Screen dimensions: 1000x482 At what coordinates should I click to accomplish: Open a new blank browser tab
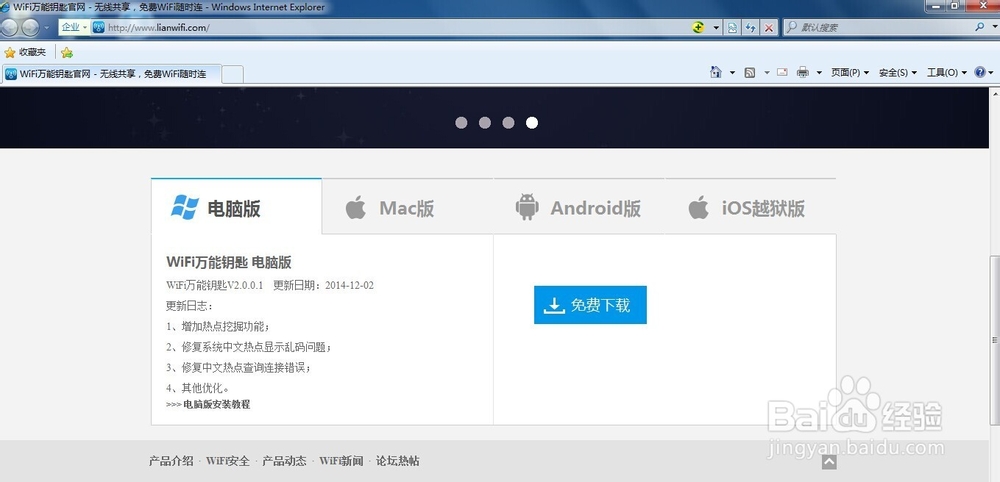pyautogui.click(x=232, y=74)
